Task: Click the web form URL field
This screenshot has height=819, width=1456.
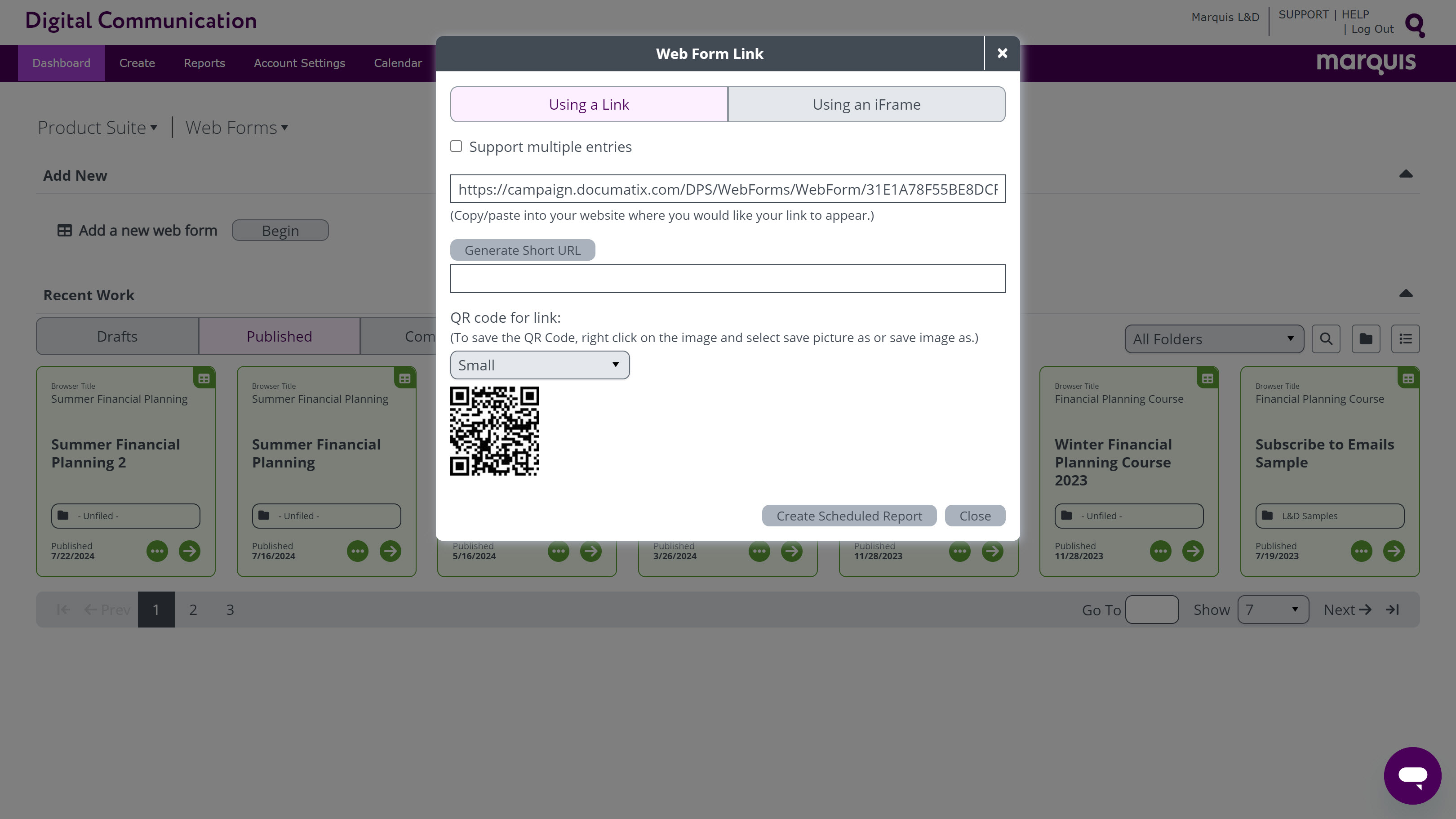Action: click(x=728, y=189)
